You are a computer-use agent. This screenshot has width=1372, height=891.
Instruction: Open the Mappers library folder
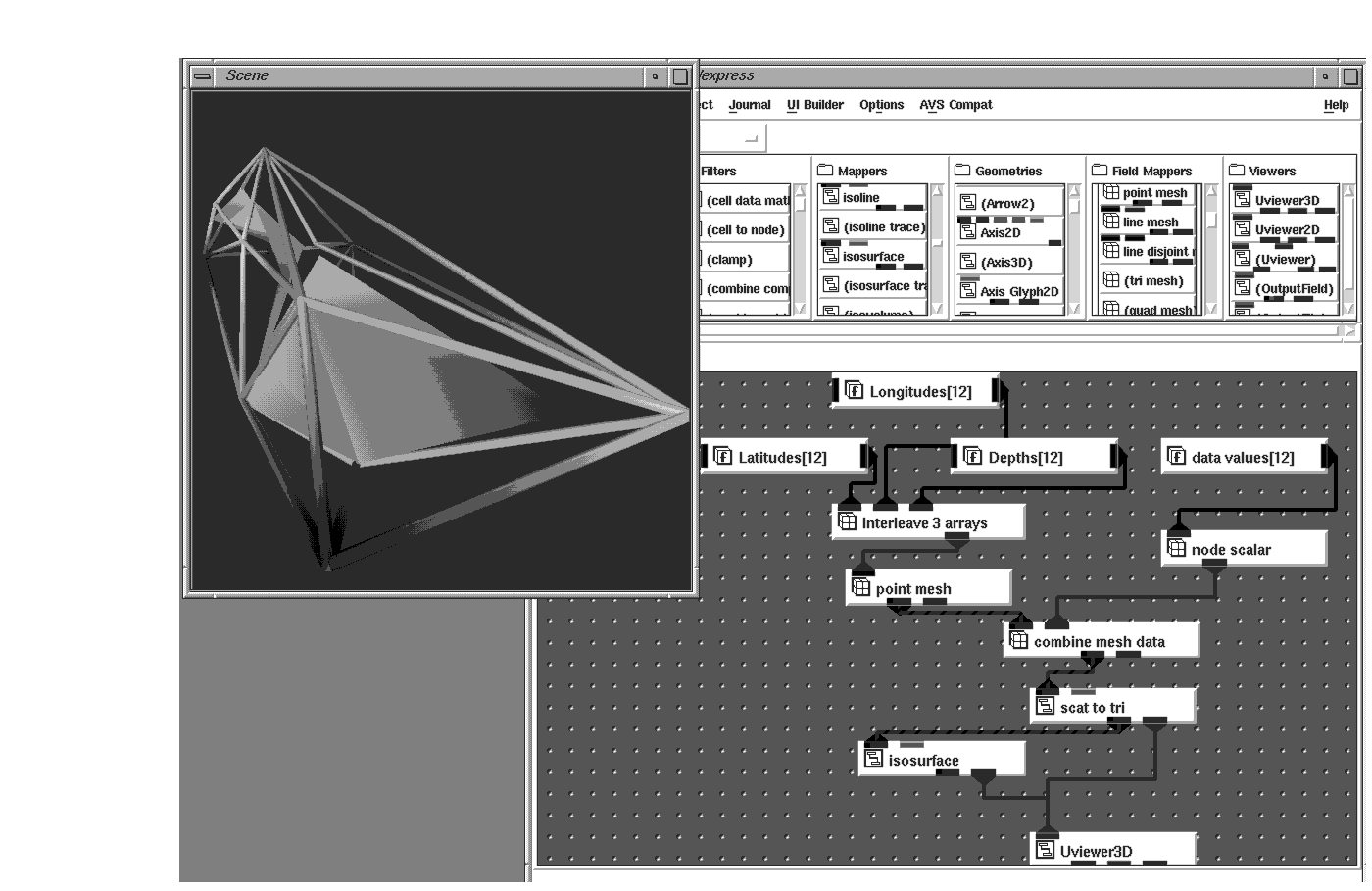(824, 171)
